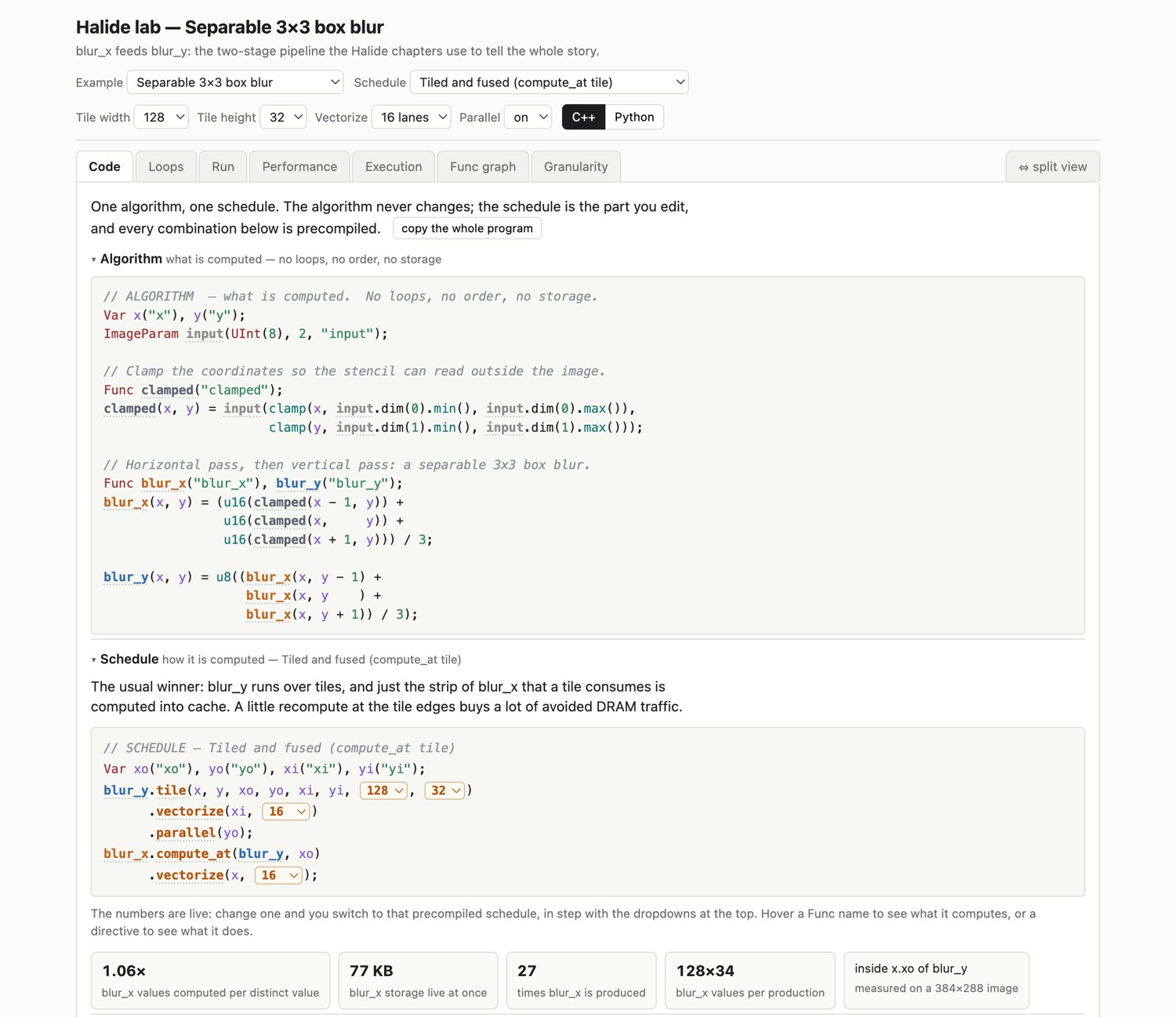Image resolution: width=1176 pixels, height=1017 pixels.
Task: Click "copy the whole program" button
Action: [467, 228]
